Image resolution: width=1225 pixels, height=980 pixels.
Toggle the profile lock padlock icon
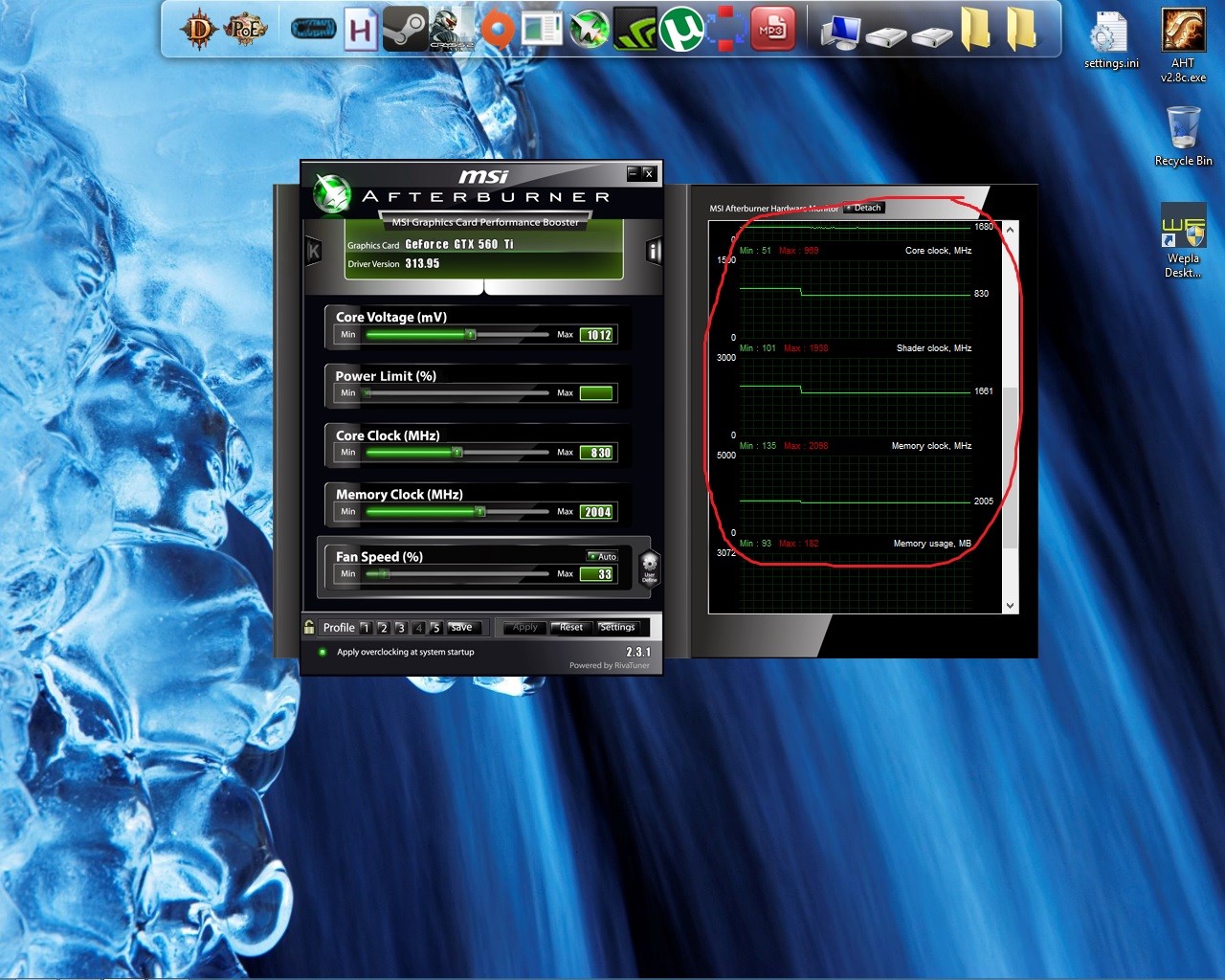tap(309, 626)
